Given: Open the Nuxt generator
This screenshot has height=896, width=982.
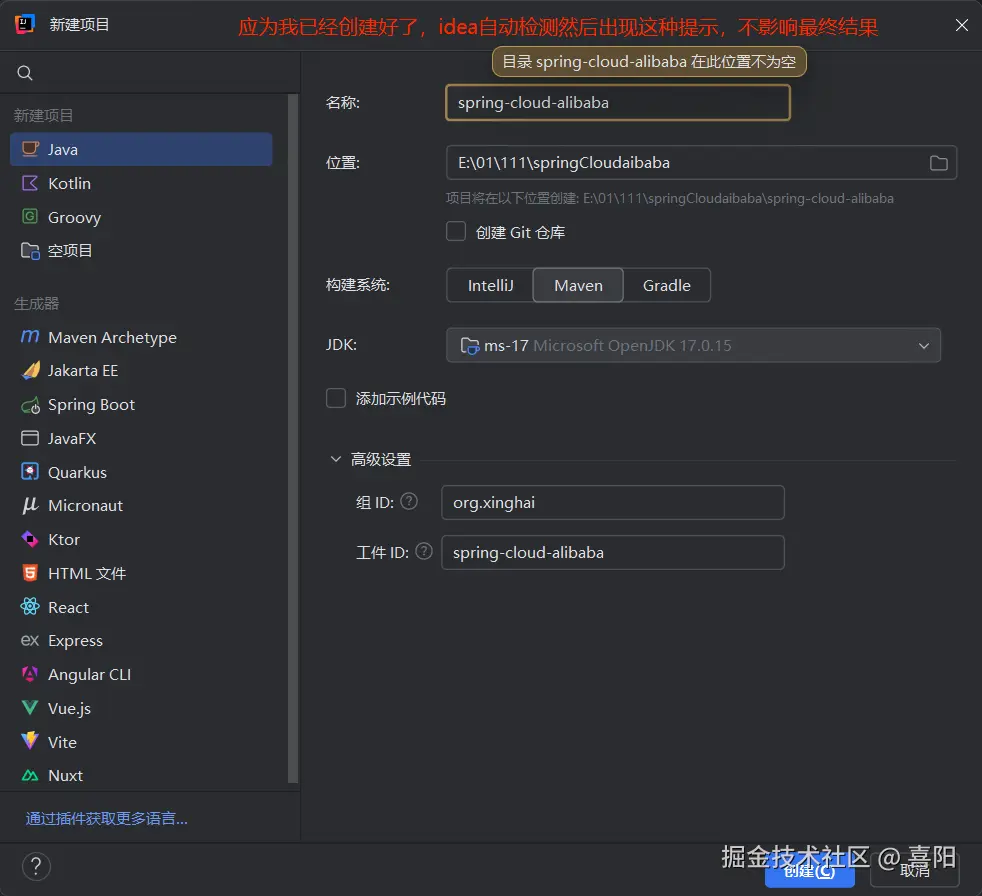Looking at the screenshot, I should point(141,775).
